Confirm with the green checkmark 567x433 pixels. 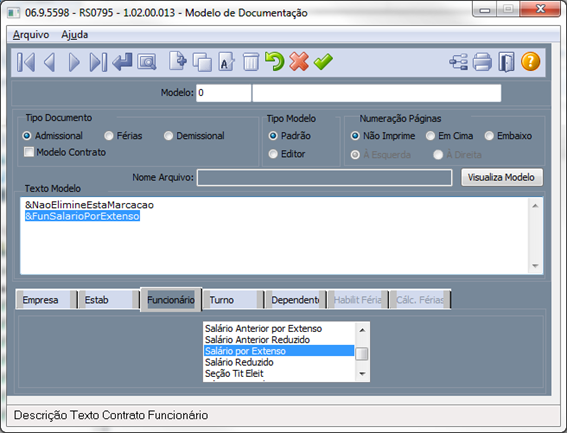coord(323,61)
